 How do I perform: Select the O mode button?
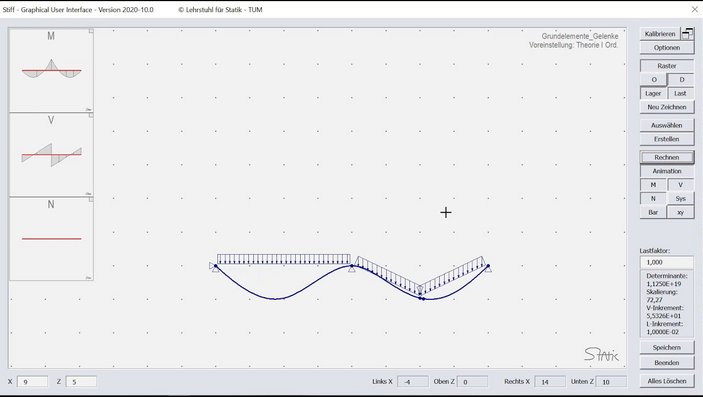[x=654, y=80]
